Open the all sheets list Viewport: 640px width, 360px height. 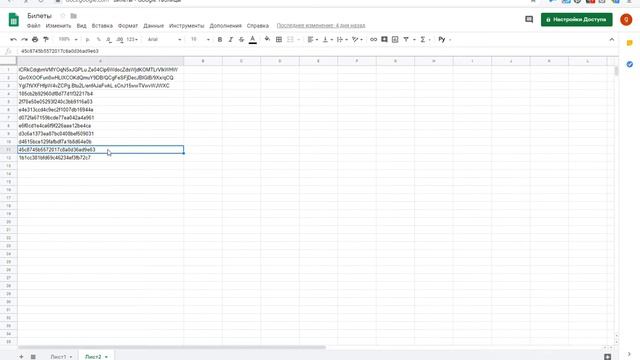[33, 357]
